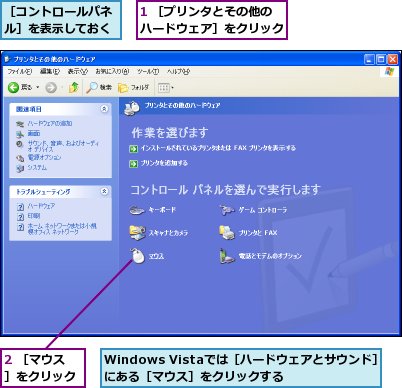The width and height of the screenshot is (402, 388).
Task: Click the Display icon beside 画面
Action: 20,134
